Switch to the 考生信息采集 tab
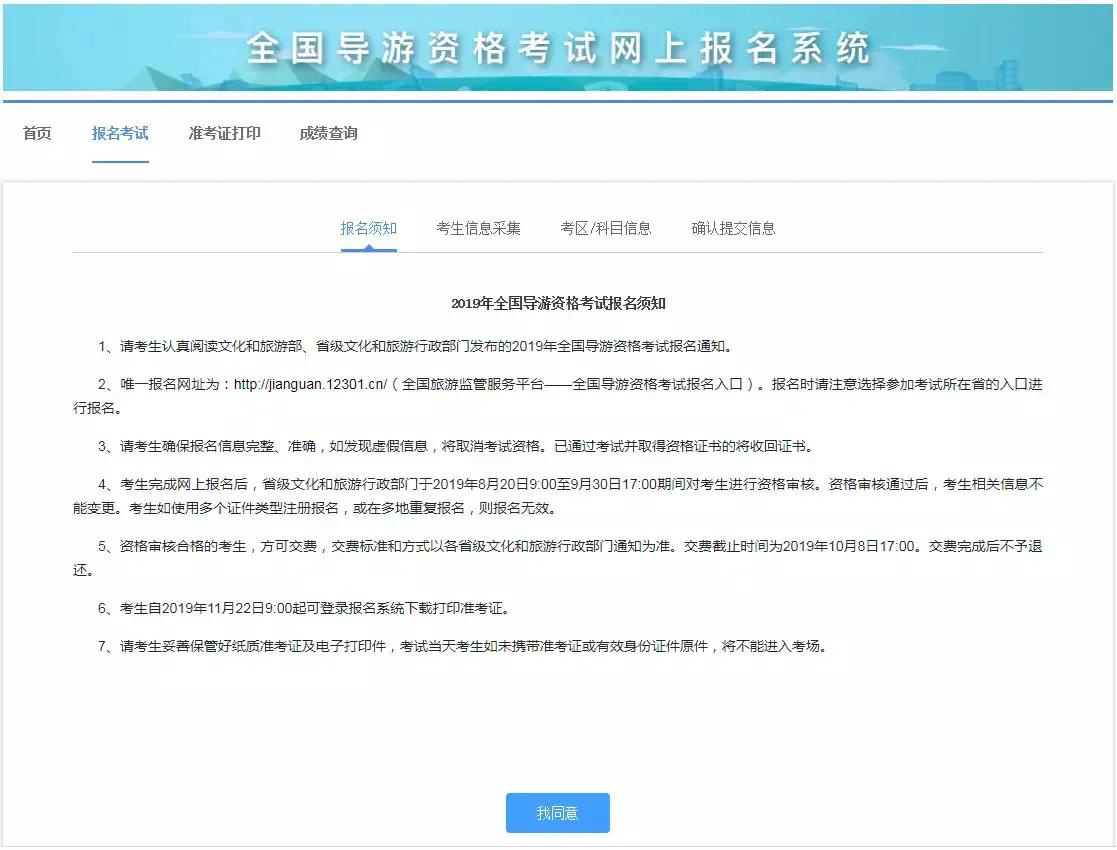Screen dimensions: 1117x850 point(478,227)
